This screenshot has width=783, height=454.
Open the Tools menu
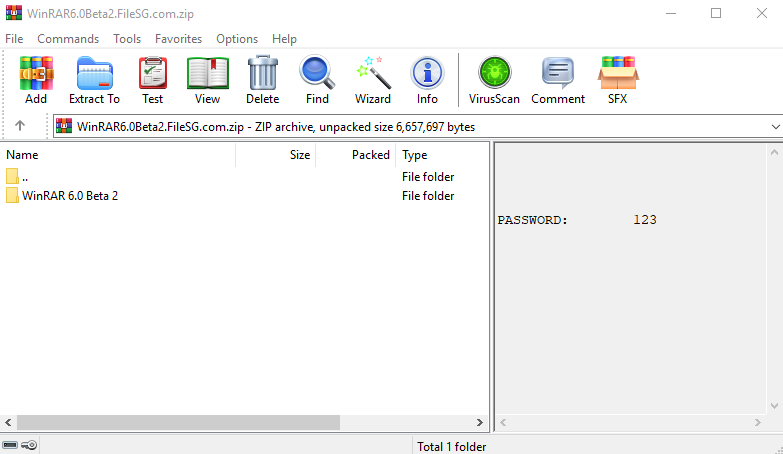click(127, 39)
